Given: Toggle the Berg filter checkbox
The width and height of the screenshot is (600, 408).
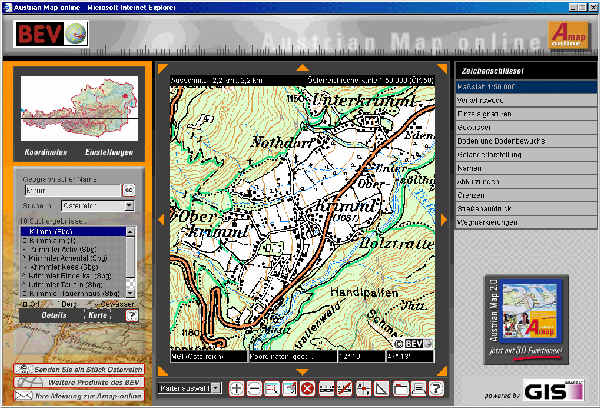Looking at the screenshot, I should tap(58, 305).
